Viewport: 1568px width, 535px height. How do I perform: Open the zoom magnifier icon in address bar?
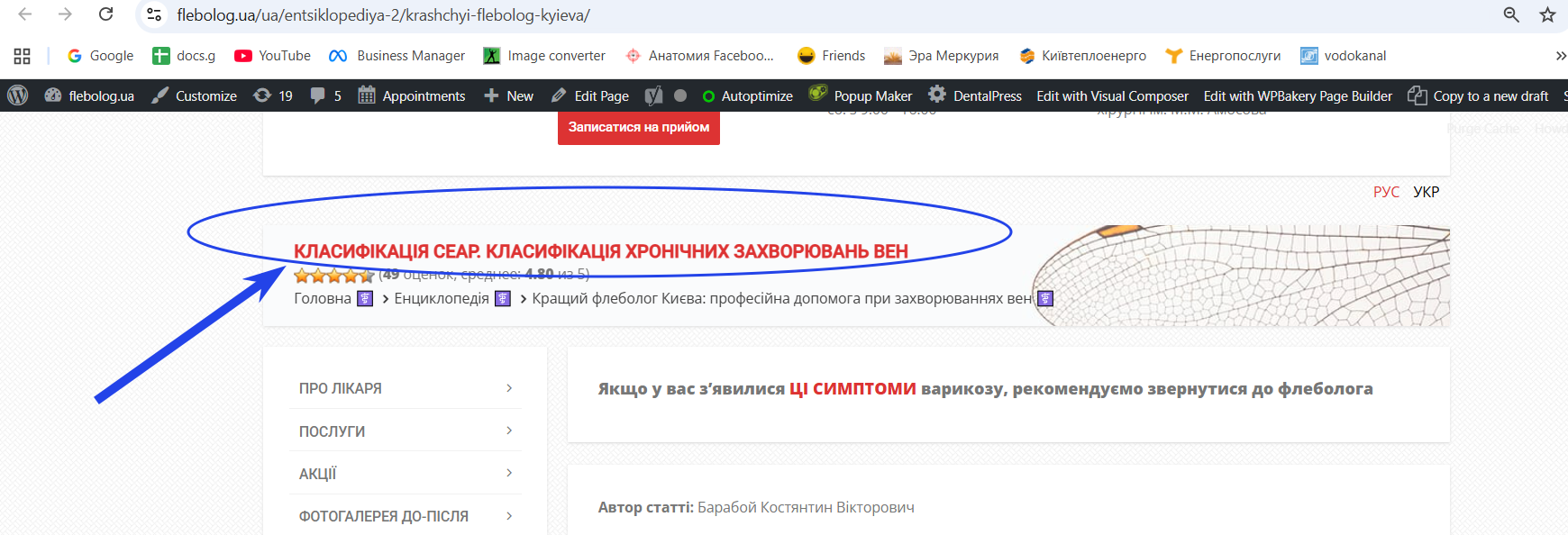pyautogui.click(x=1511, y=14)
